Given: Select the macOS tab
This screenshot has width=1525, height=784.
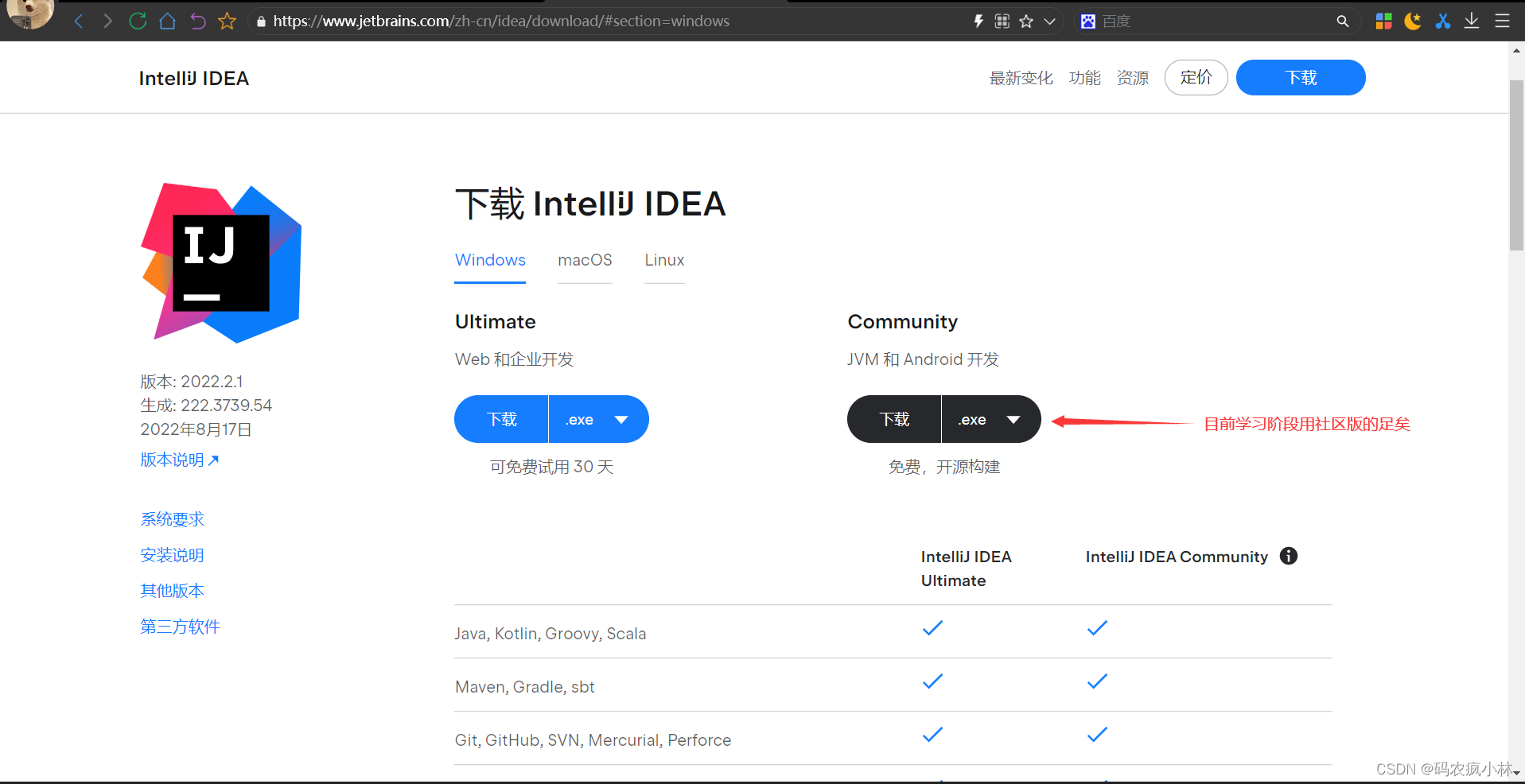Looking at the screenshot, I should click(x=585, y=260).
